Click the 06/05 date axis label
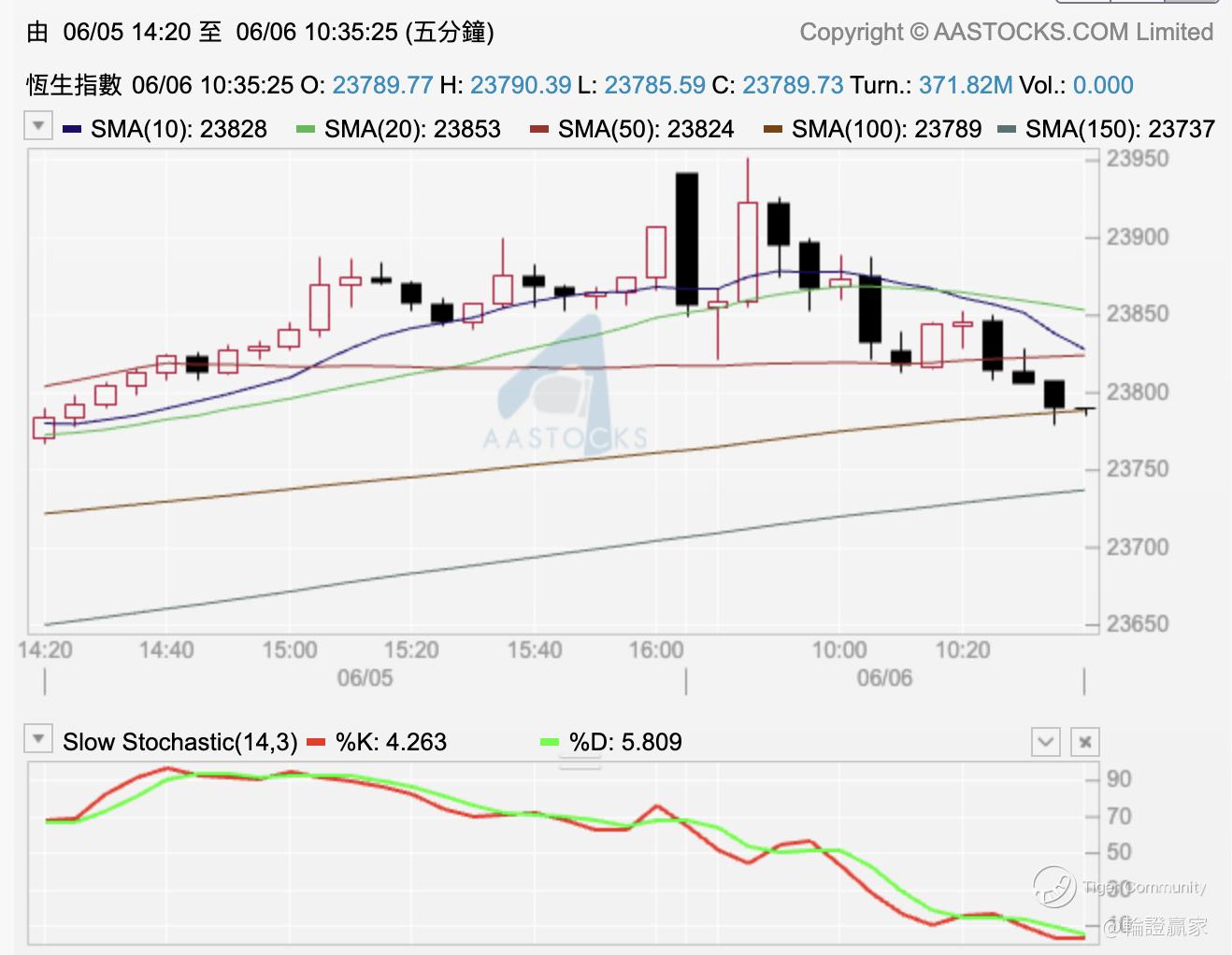 coord(365,677)
